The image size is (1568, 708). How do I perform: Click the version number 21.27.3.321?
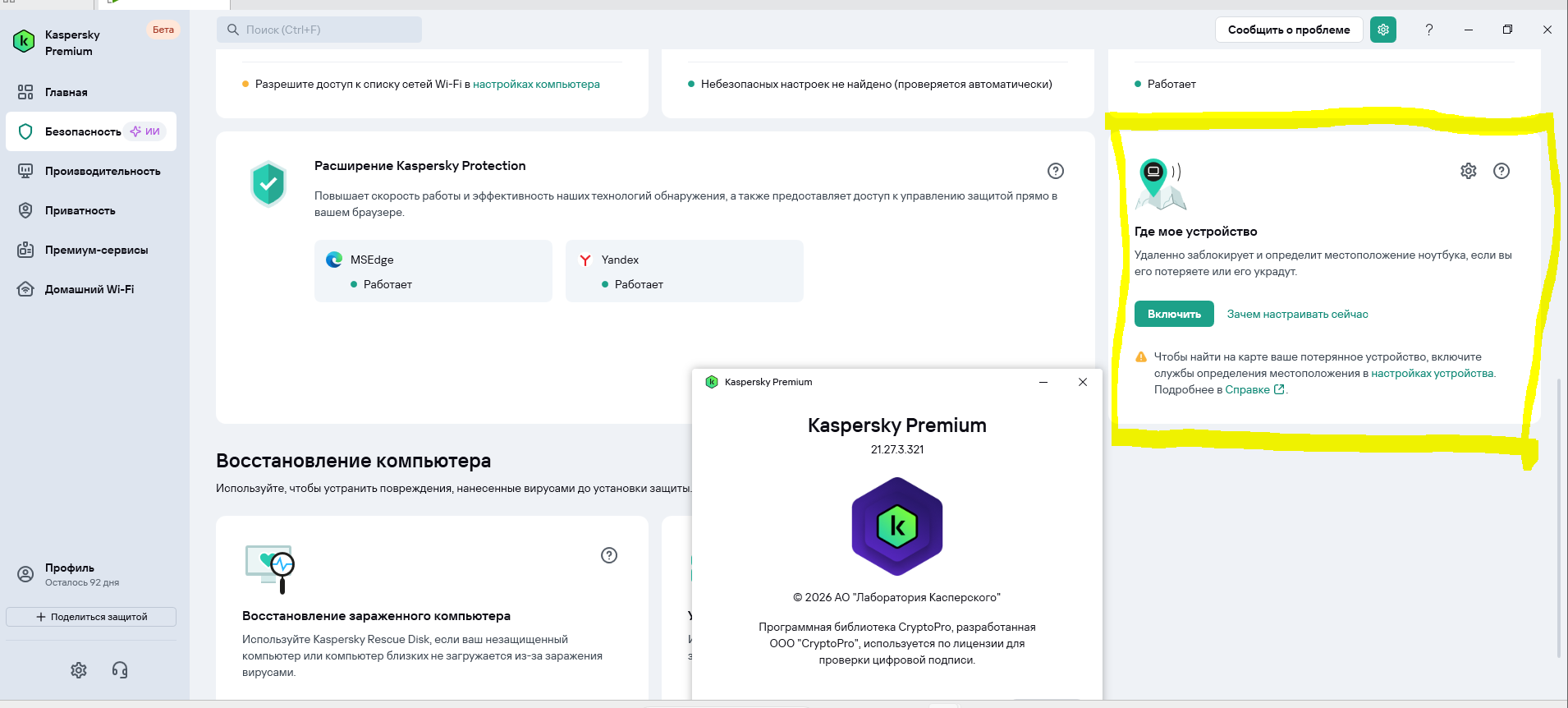click(897, 449)
